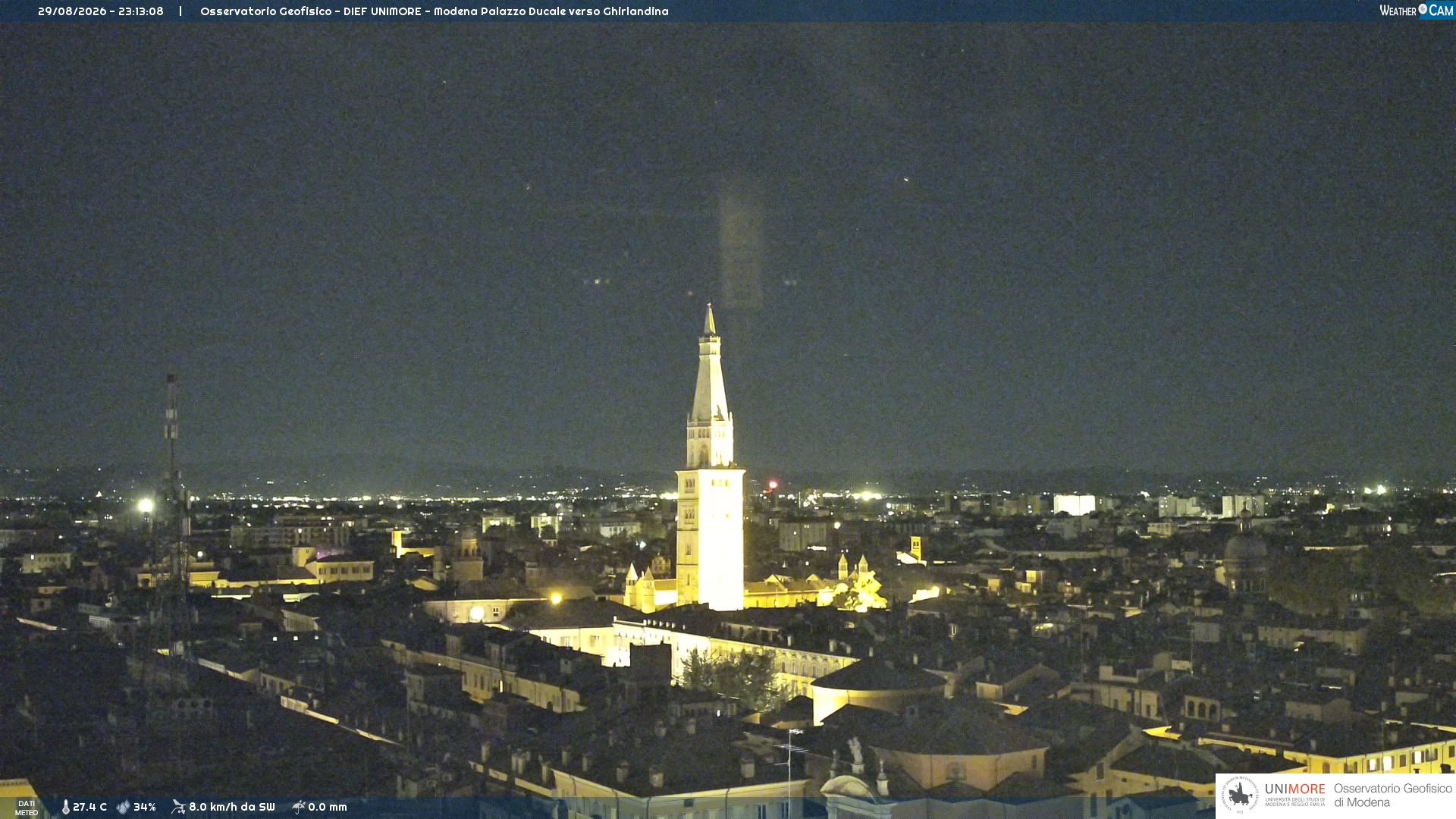Click the rain umbrella icon
This screenshot has height=819, width=1456.
[299, 807]
